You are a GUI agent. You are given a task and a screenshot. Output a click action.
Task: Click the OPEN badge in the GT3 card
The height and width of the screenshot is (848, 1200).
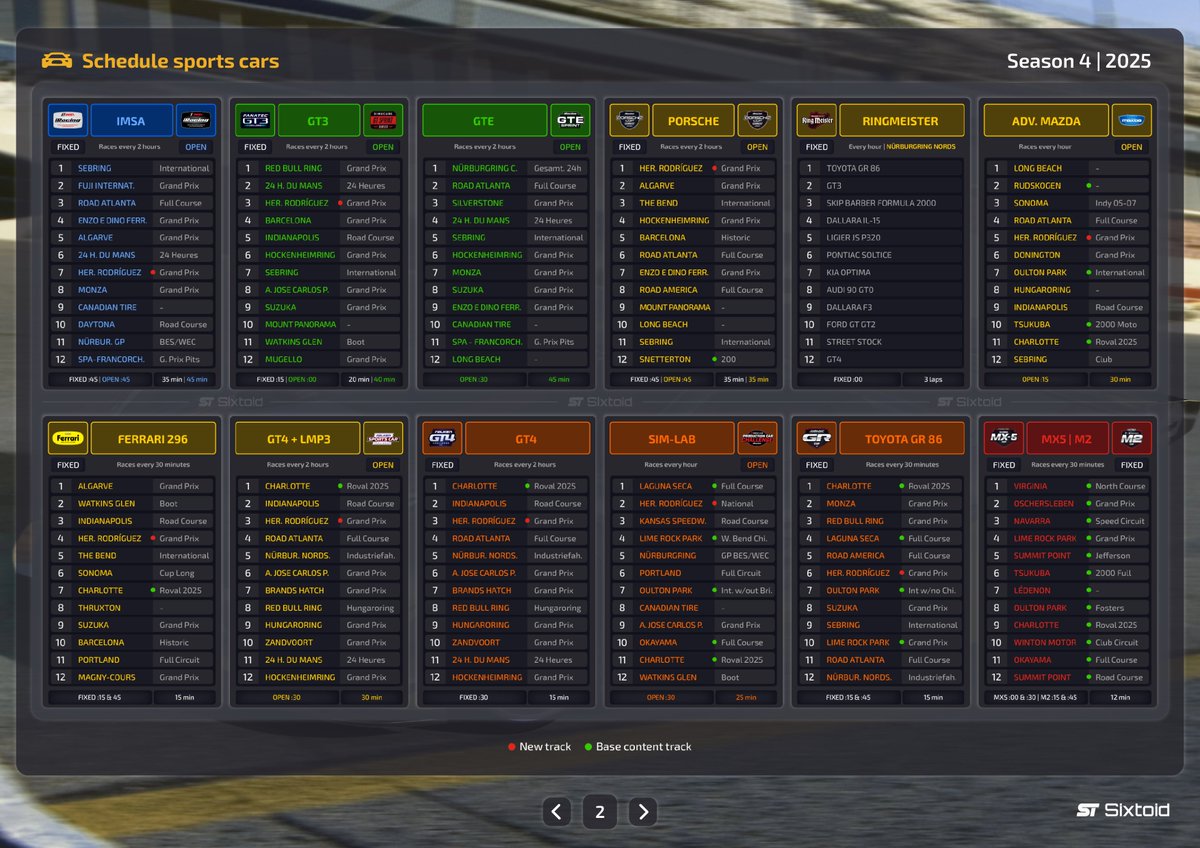pyautogui.click(x=383, y=147)
